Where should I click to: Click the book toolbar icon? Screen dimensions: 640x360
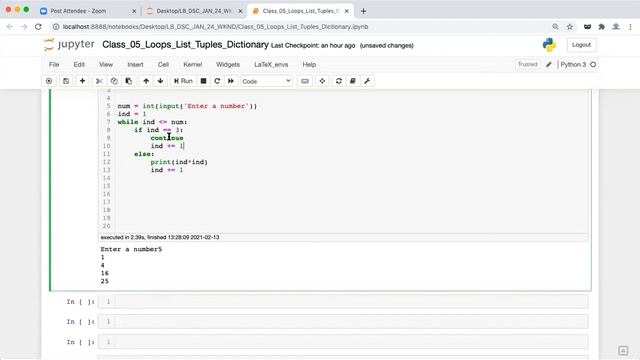pos(353,81)
